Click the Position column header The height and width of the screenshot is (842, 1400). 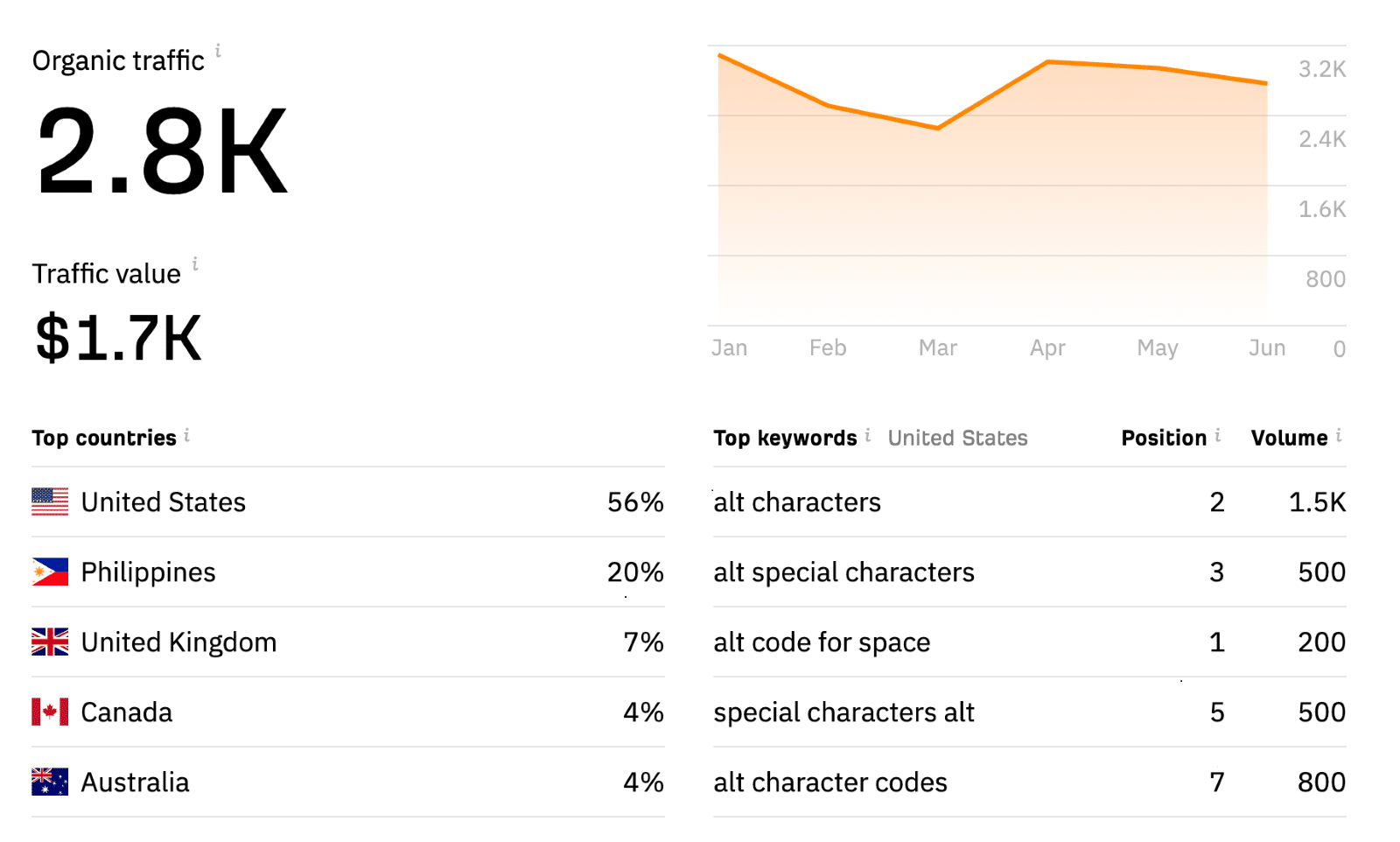click(x=1164, y=438)
